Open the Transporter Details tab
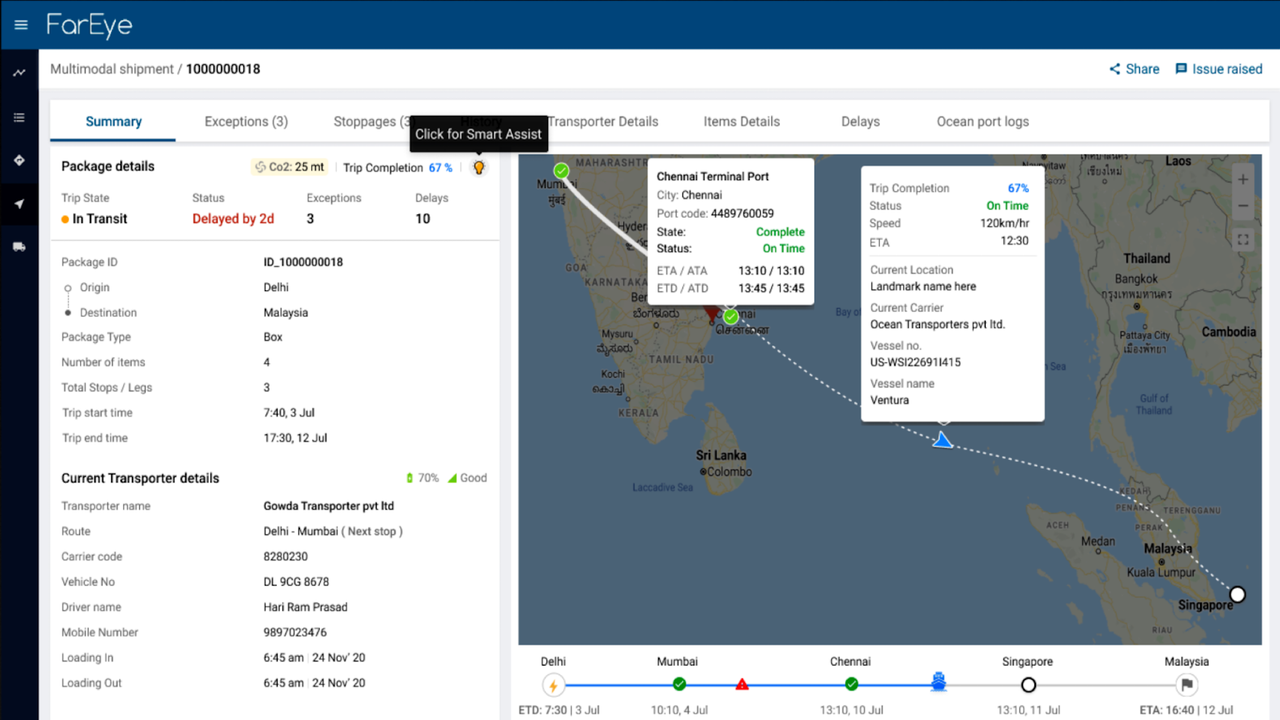 click(603, 121)
